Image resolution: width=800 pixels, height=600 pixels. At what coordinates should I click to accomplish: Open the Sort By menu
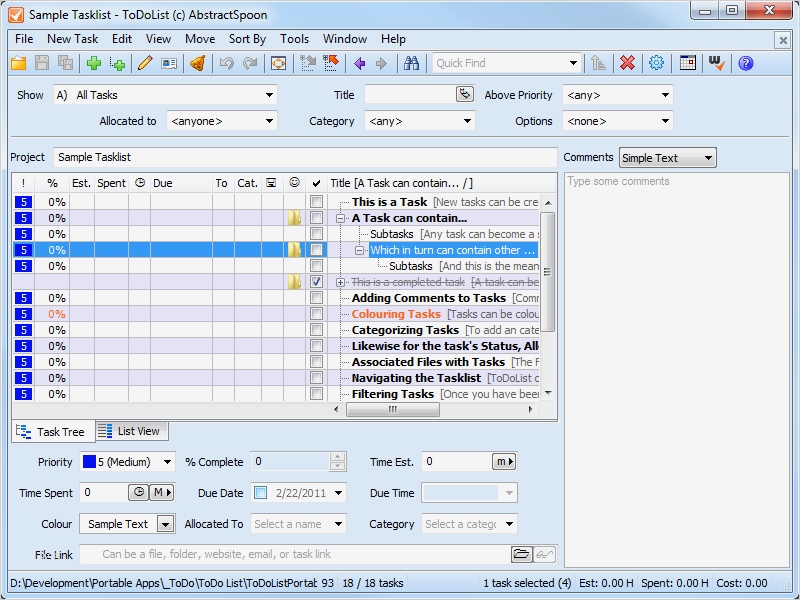click(247, 39)
